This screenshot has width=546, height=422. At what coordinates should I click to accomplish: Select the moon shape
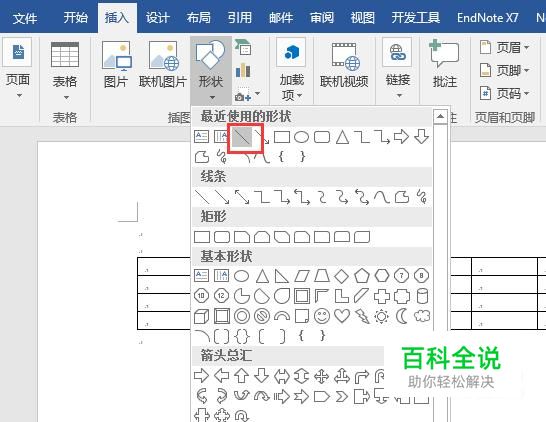401,316
